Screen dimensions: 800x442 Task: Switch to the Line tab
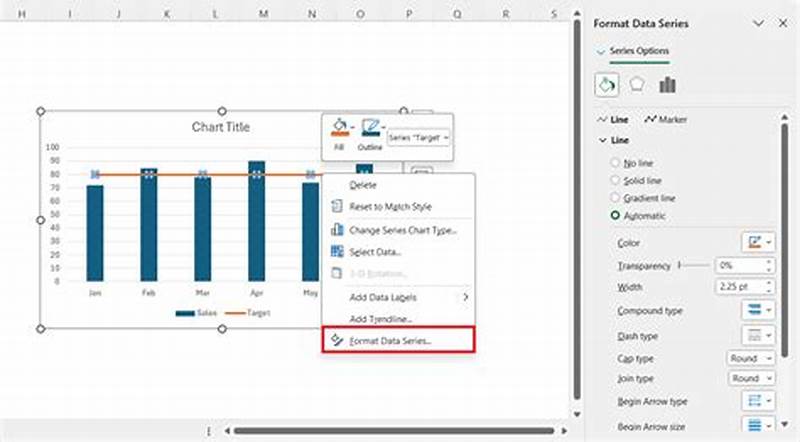pyautogui.click(x=613, y=119)
